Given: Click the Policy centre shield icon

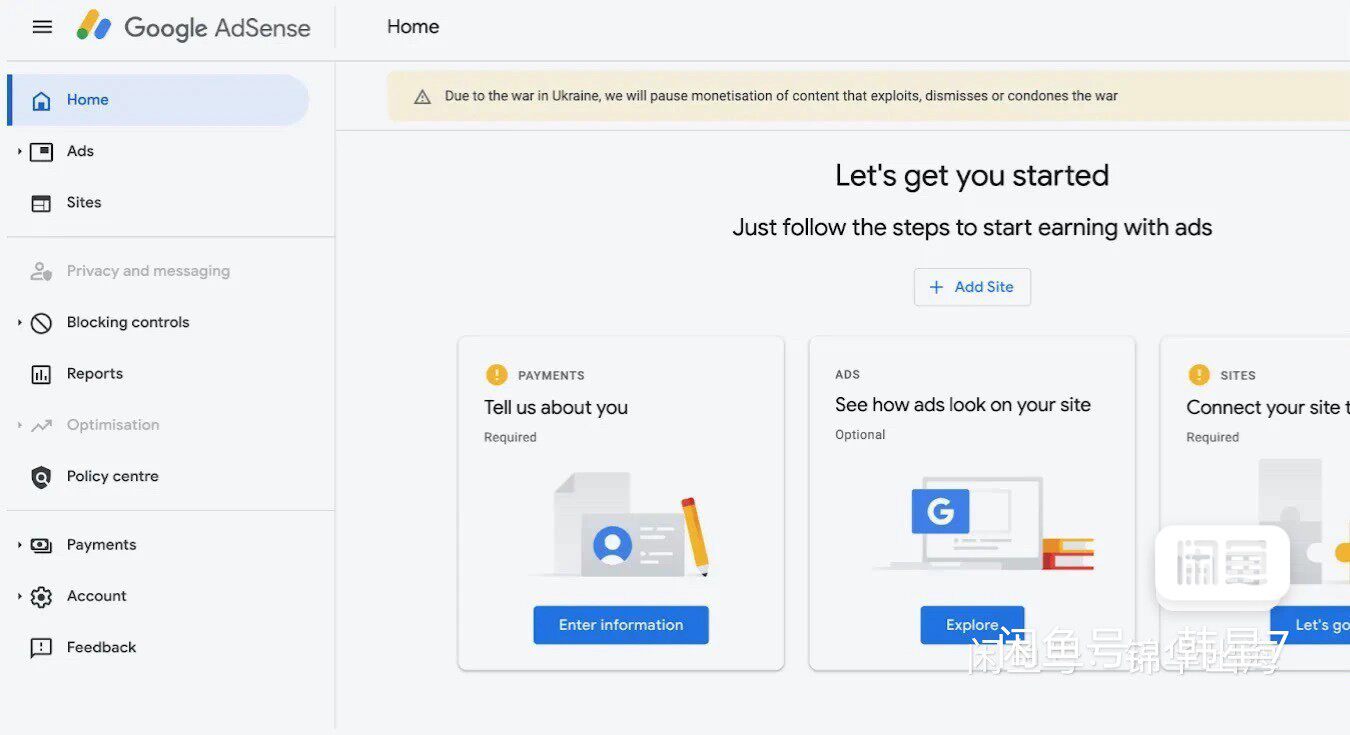Looking at the screenshot, I should coord(41,477).
